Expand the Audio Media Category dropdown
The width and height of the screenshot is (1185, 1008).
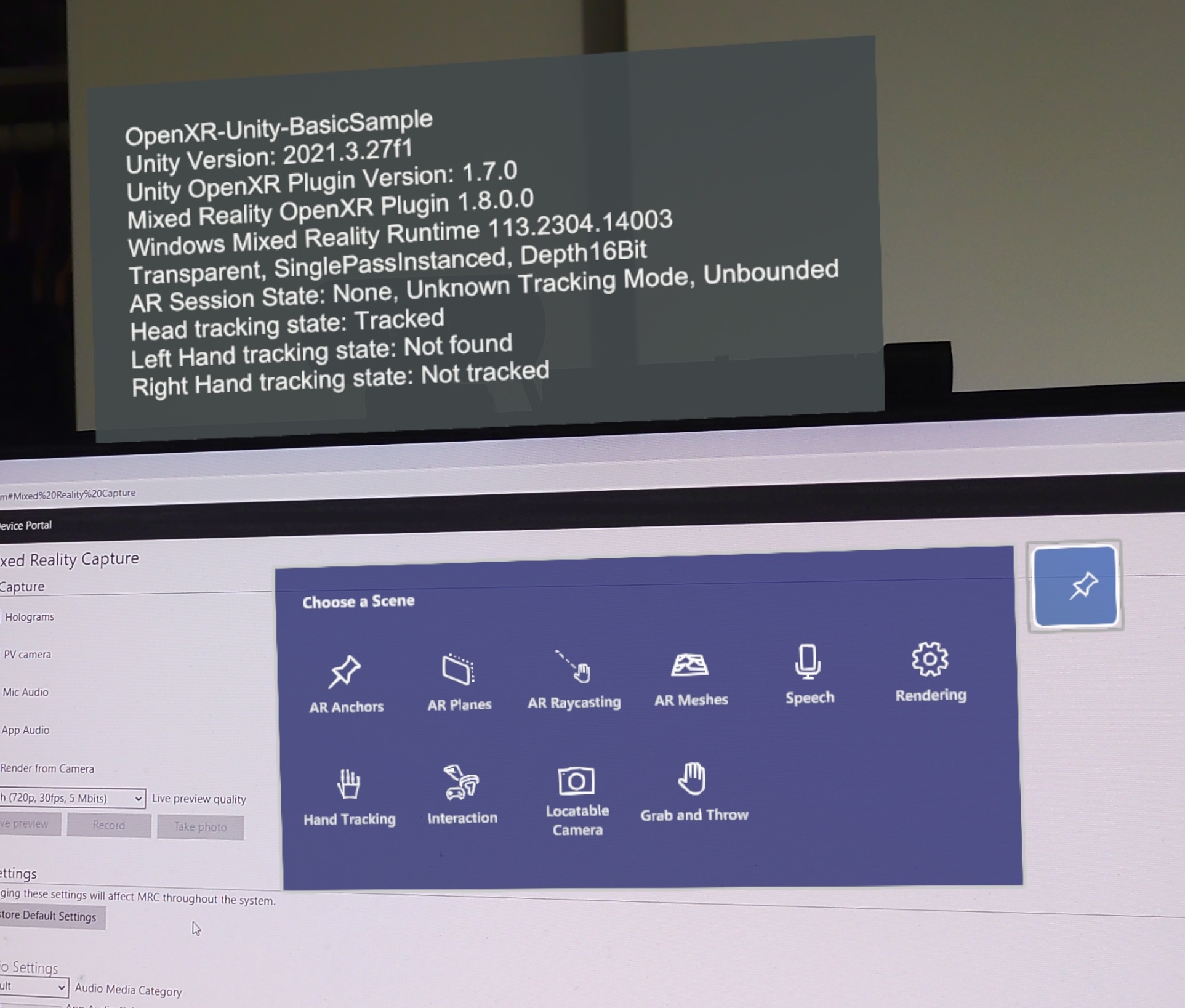click(x=34, y=986)
